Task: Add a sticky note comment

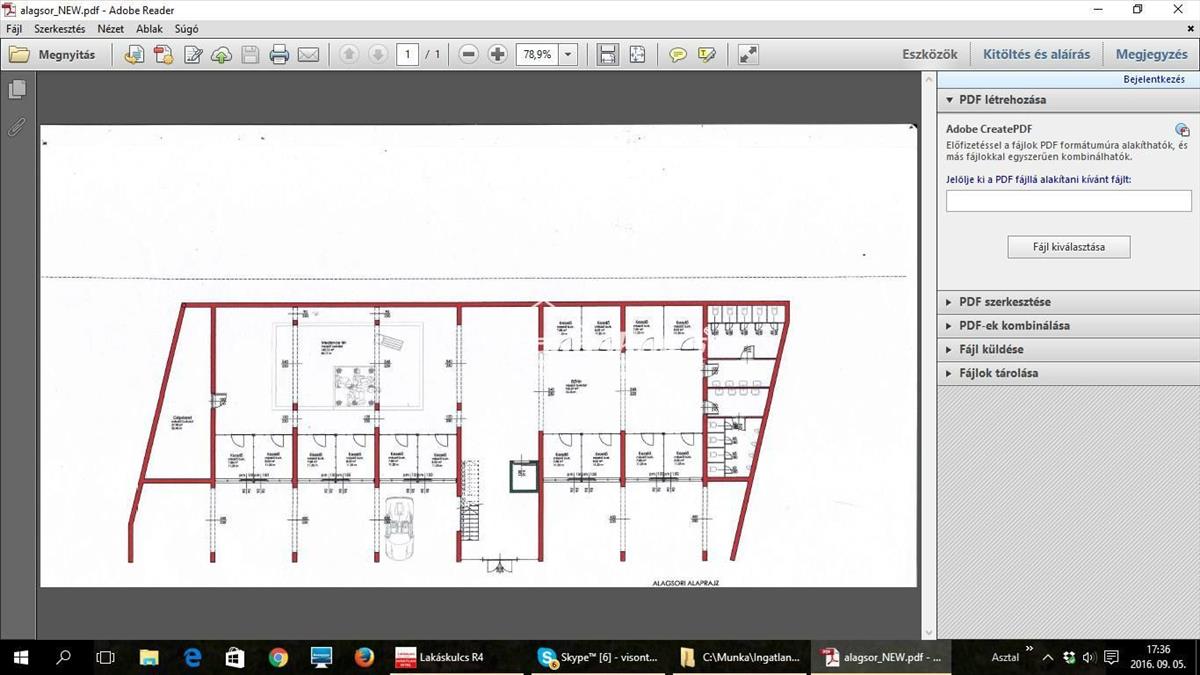Action: tap(678, 55)
